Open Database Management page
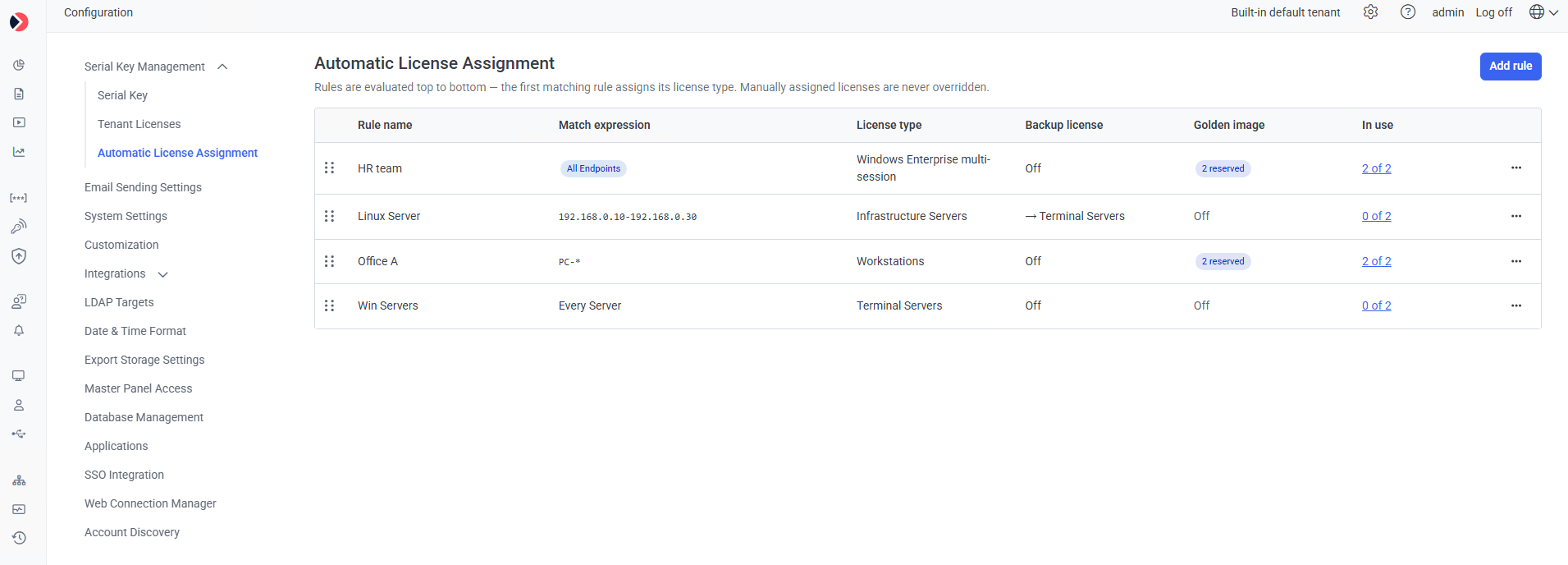This screenshot has height=565, width=1568. coord(144,417)
